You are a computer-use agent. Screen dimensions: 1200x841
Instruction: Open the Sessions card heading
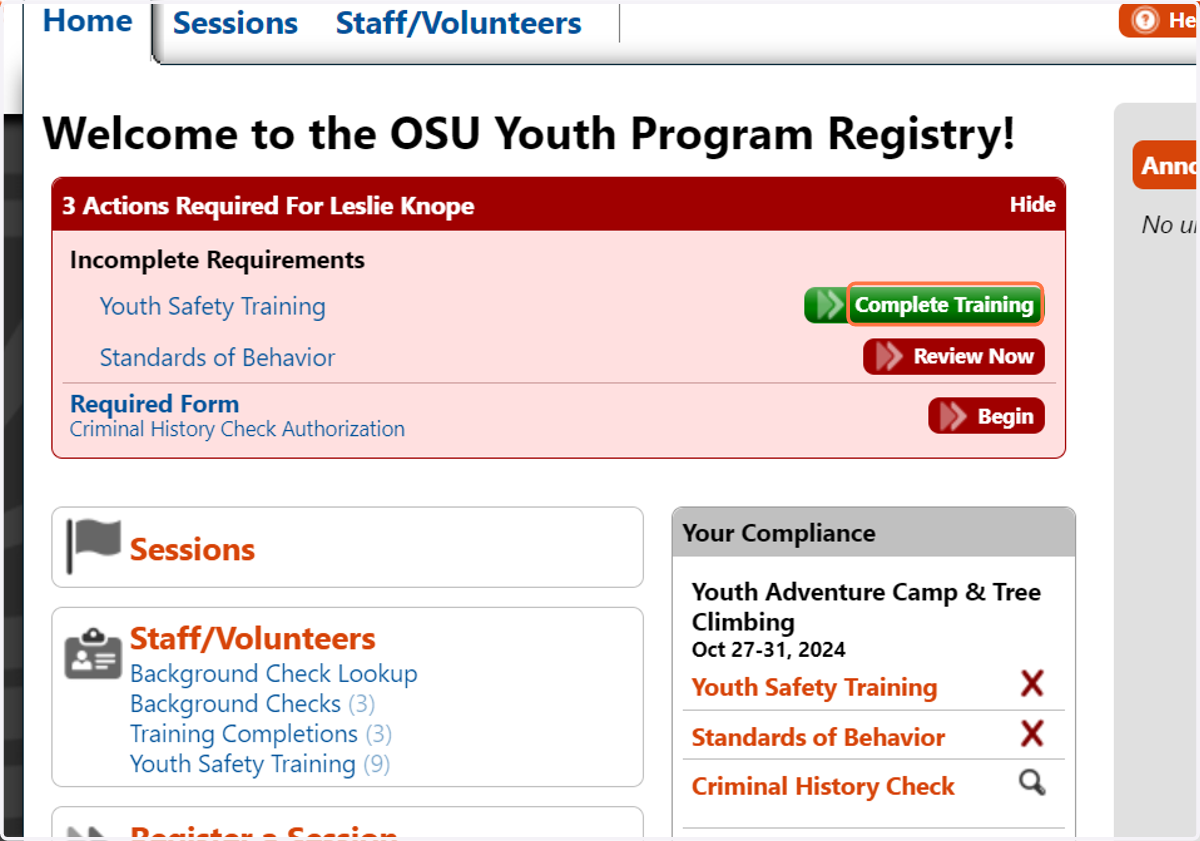click(x=192, y=549)
